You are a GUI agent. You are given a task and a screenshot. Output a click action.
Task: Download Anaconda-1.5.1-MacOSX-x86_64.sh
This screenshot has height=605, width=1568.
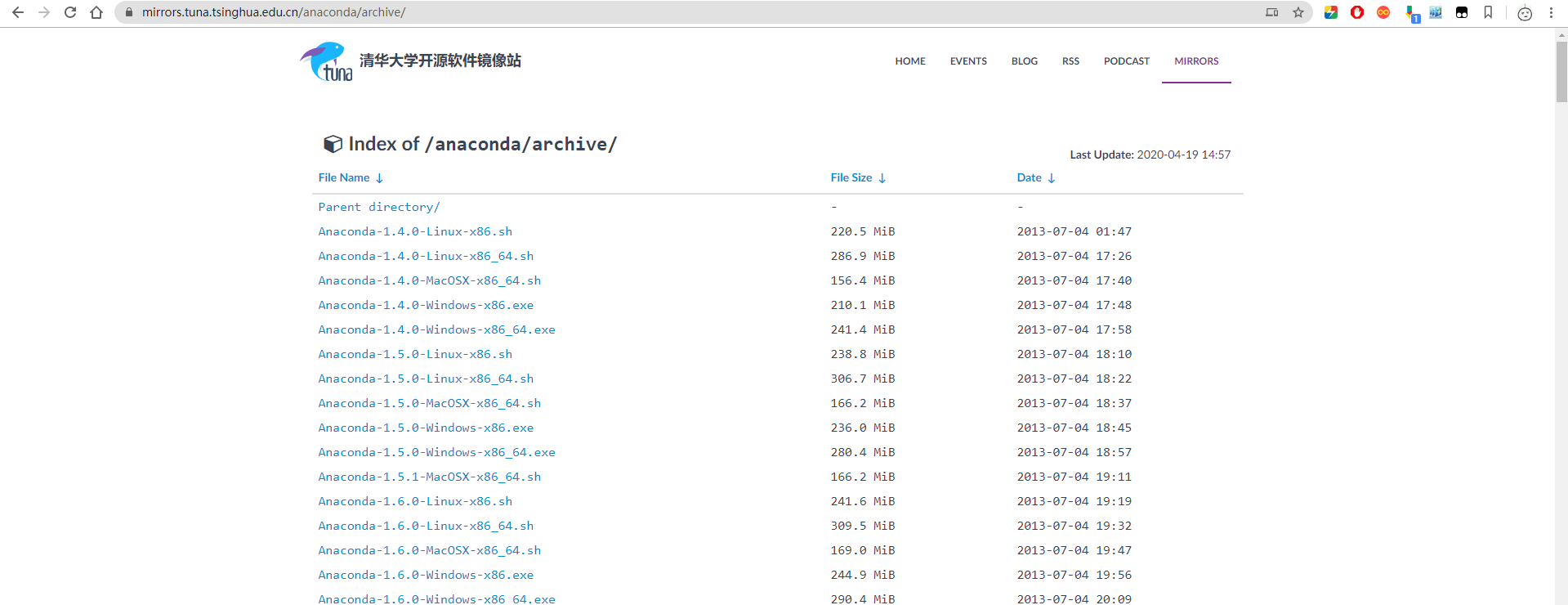430,477
